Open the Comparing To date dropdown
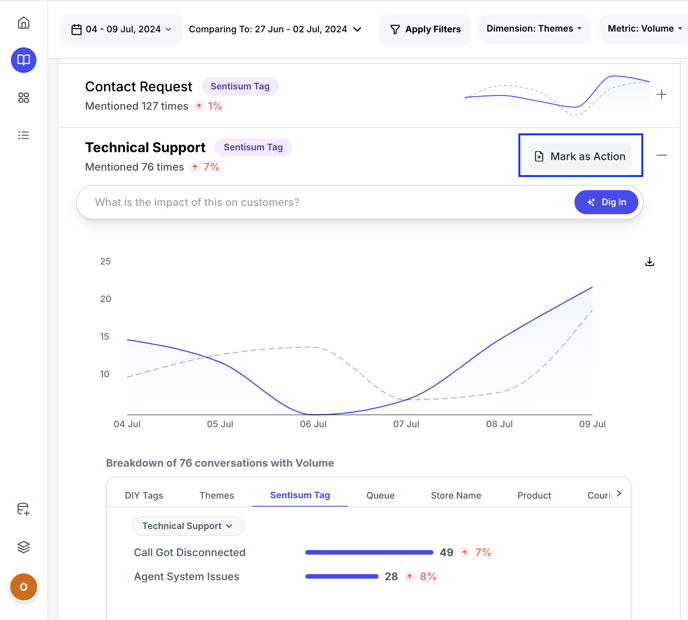This screenshot has width=688, height=620. click(275, 30)
